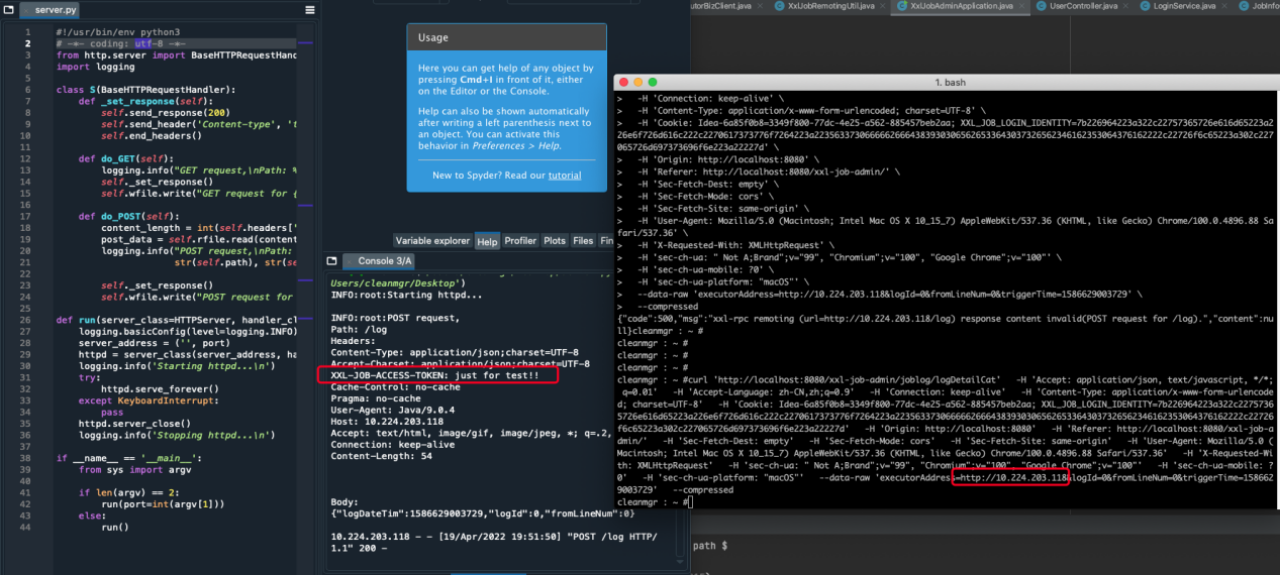Viewport: 1280px width, 575px height.
Task: Switch to the Help pane tab
Action: click(487, 241)
